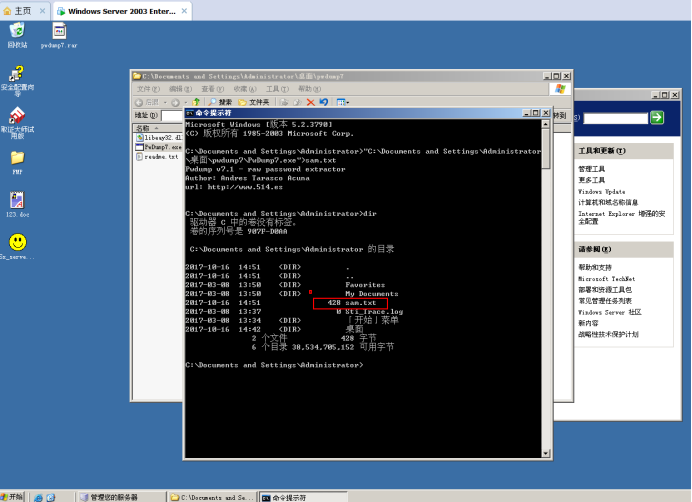Click the Move To icon in Explorer toolbar
Viewport: 692px width, 502px height.
(x=284, y=102)
